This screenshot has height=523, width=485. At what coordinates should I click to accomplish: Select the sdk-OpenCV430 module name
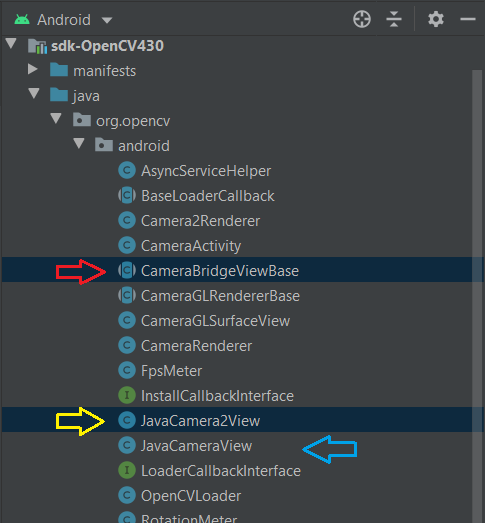(x=107, y=46)
